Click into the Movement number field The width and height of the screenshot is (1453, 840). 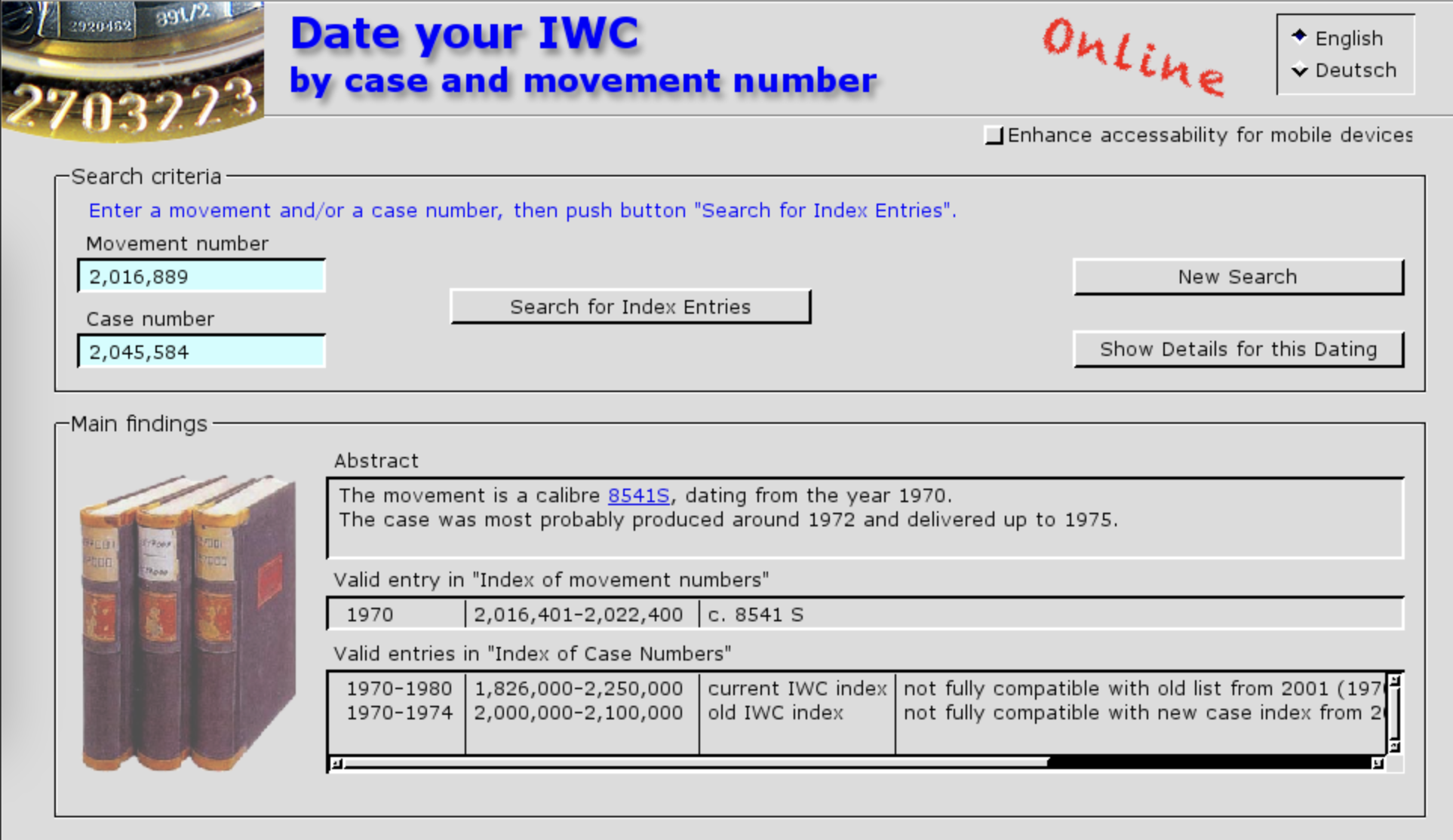(201, 277)
